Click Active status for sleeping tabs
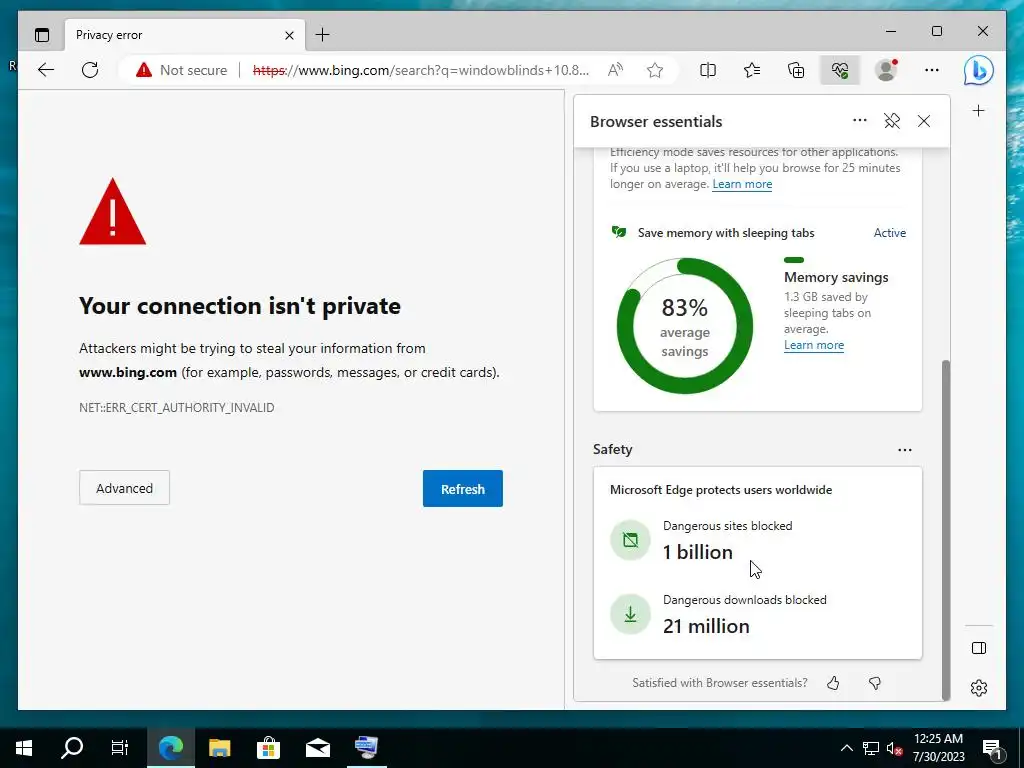 (889, 233)
